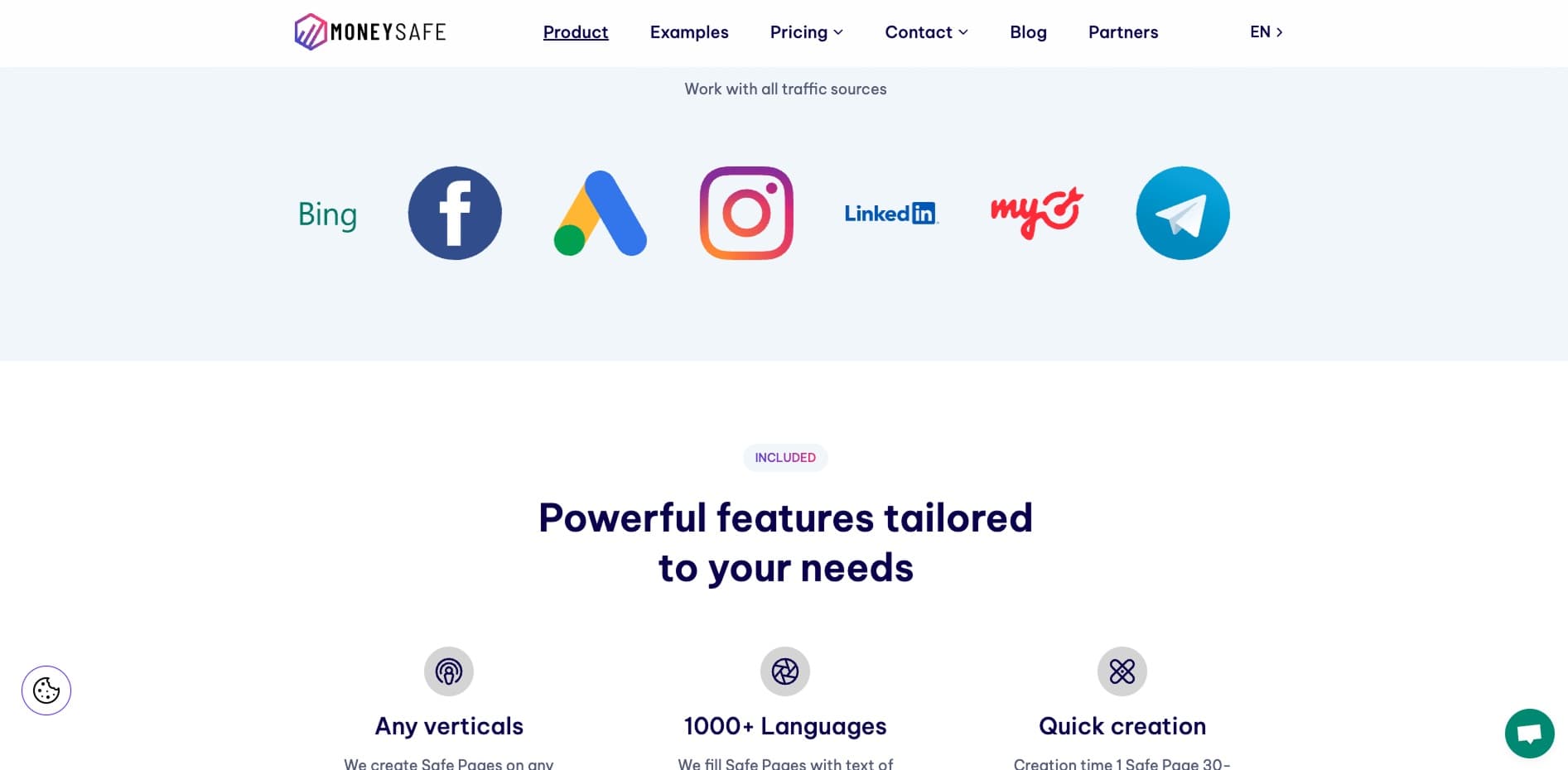
Task: Expand the Contact dropdown menu
Action: click(926, 32)
